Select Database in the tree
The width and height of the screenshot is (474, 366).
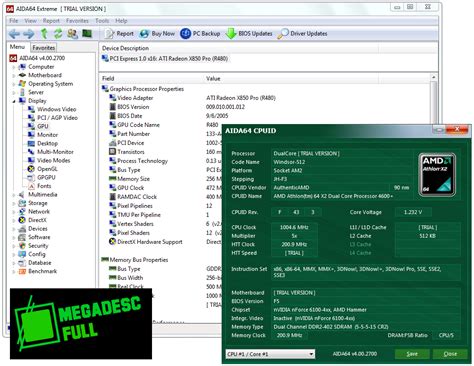(35, 263)
